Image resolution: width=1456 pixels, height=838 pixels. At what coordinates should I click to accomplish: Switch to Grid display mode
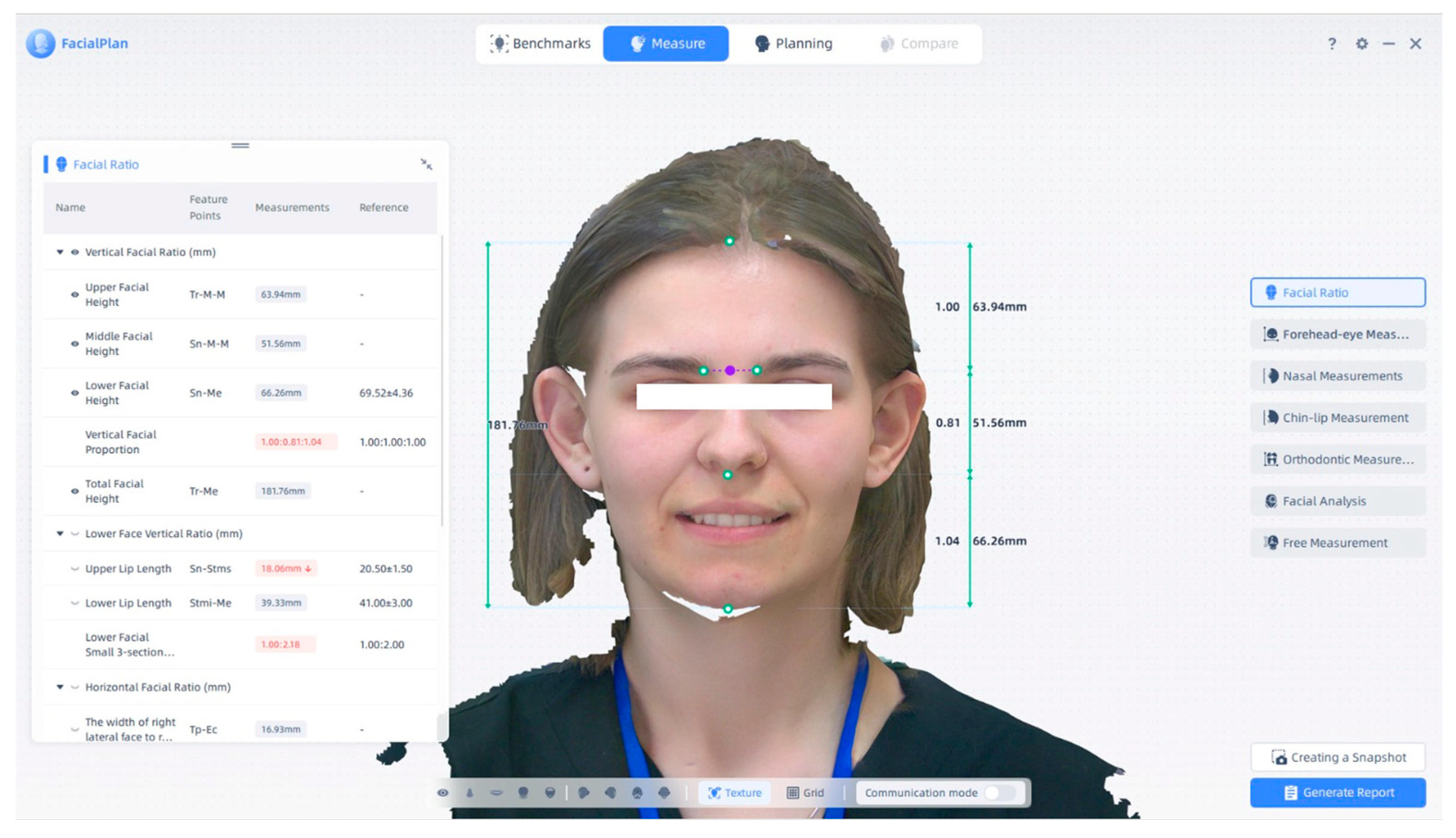(x=806, y=793)
